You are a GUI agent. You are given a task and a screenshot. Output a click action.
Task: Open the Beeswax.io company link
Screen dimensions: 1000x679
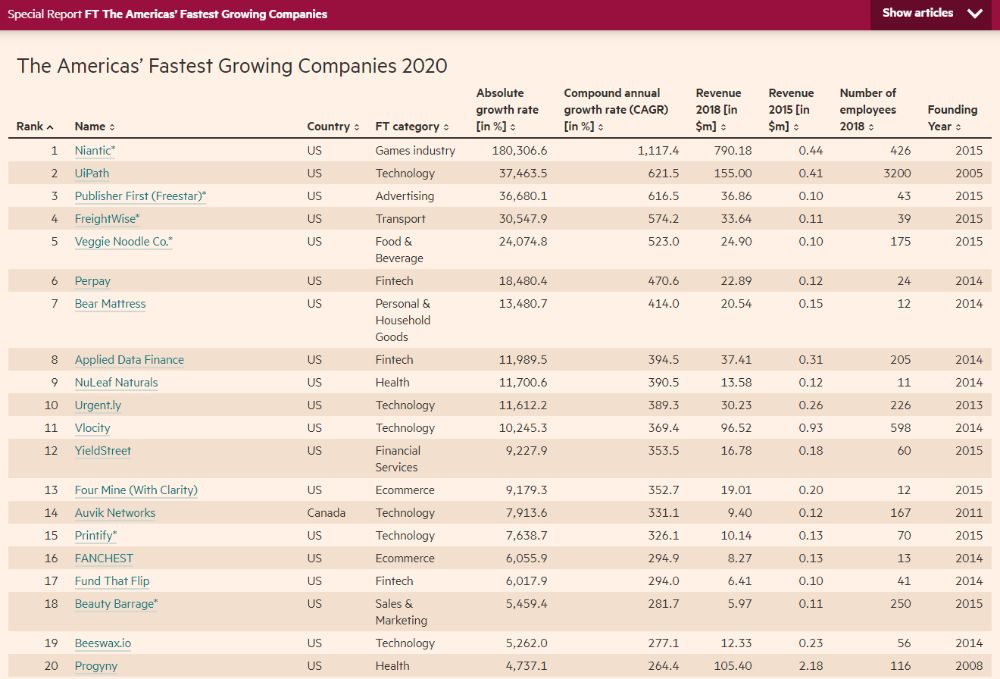pos(103,643)
